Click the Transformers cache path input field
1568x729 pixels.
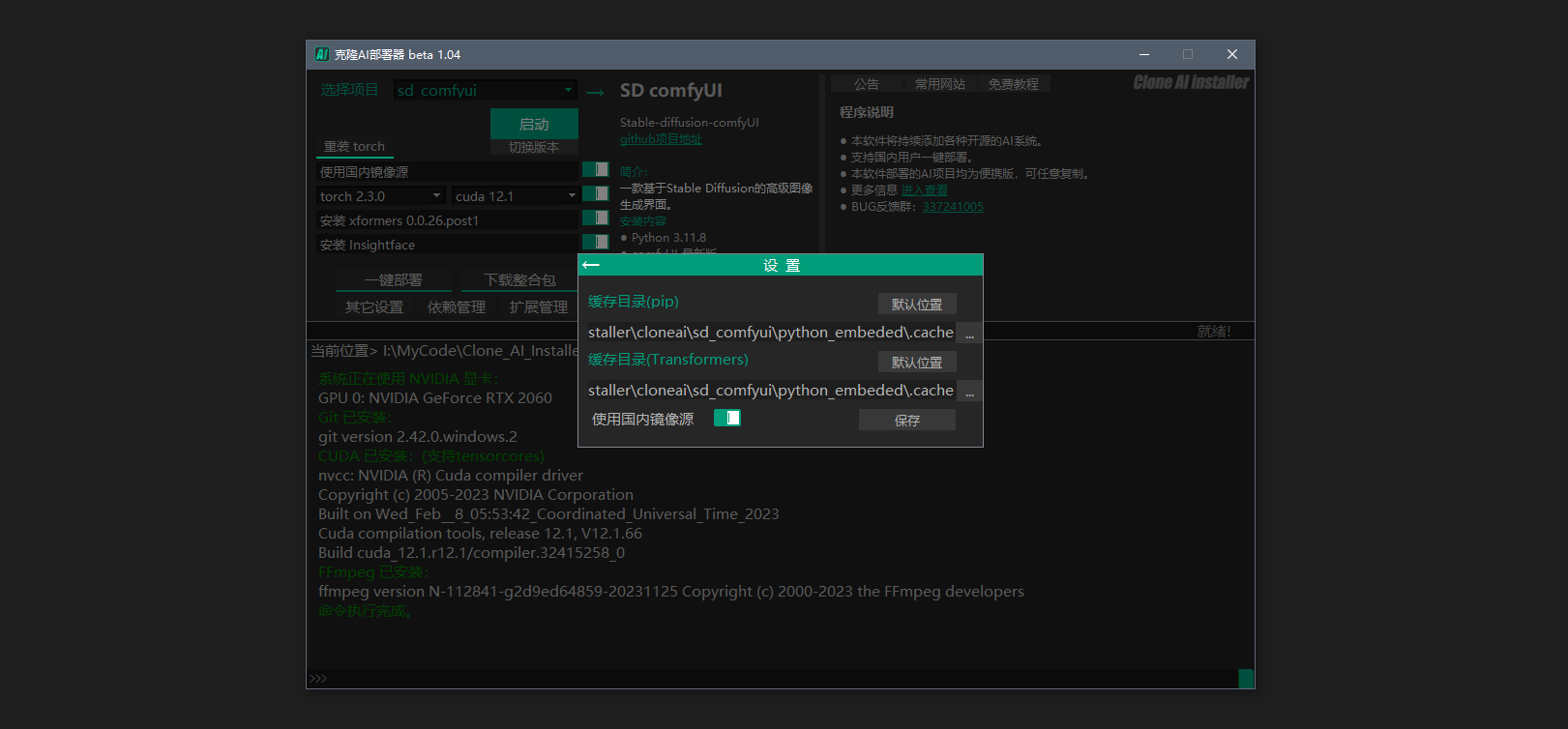pos(769,391)
